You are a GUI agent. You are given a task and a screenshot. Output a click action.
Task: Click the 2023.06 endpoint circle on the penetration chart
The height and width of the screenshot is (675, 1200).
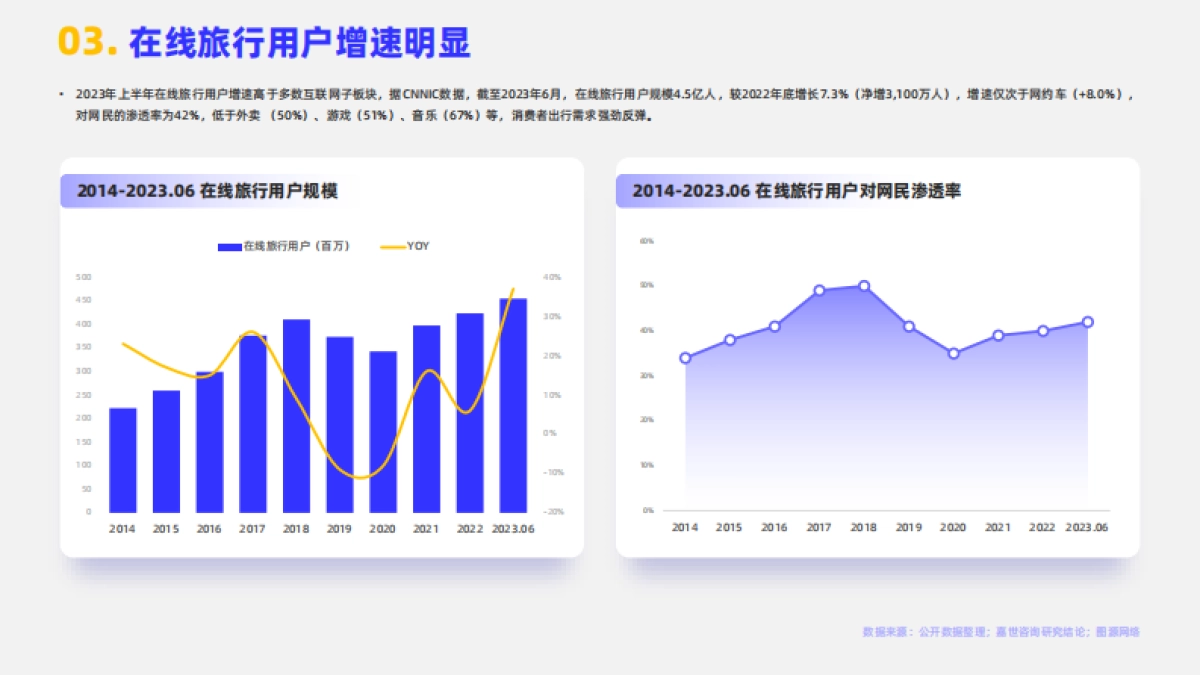tap(1088, 322)
